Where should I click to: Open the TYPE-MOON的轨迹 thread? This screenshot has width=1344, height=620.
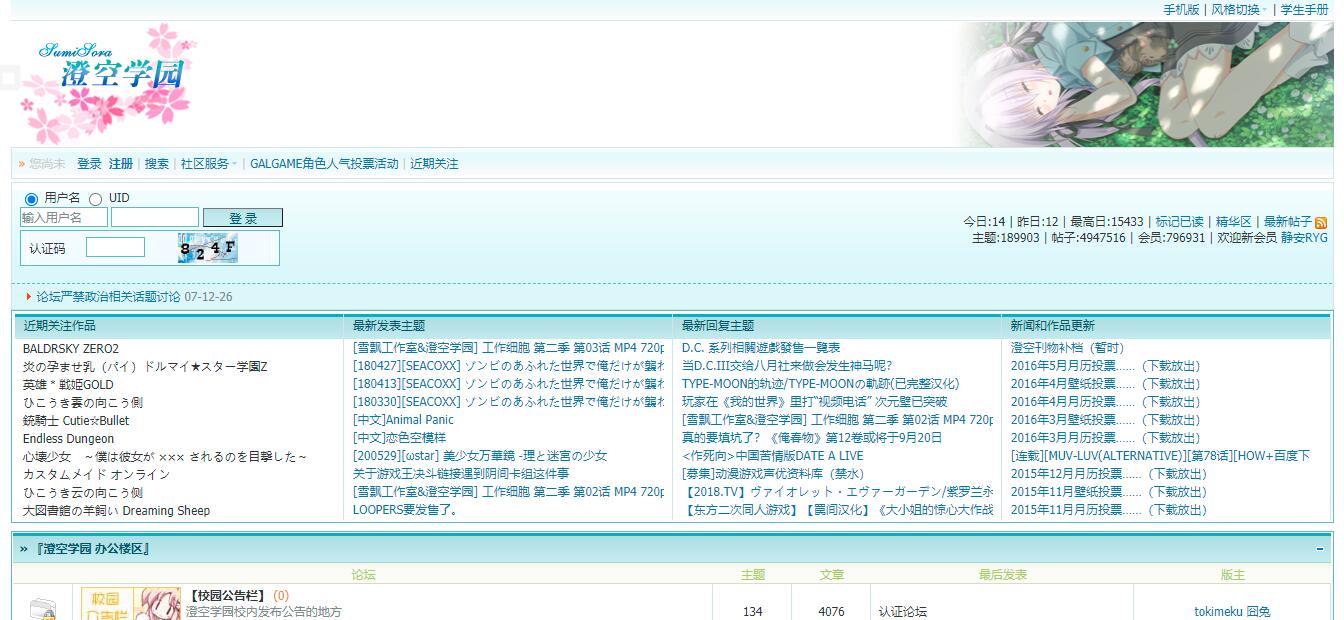[820, 384]
